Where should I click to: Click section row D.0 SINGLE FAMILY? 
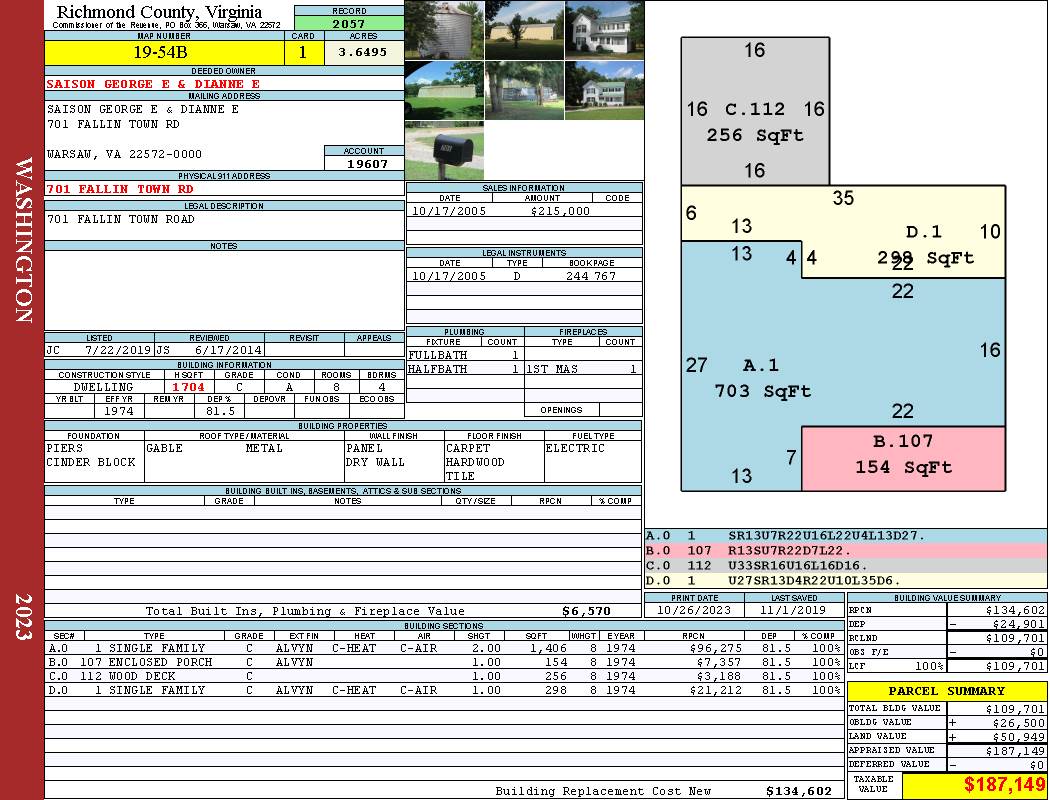pos(442,690)
